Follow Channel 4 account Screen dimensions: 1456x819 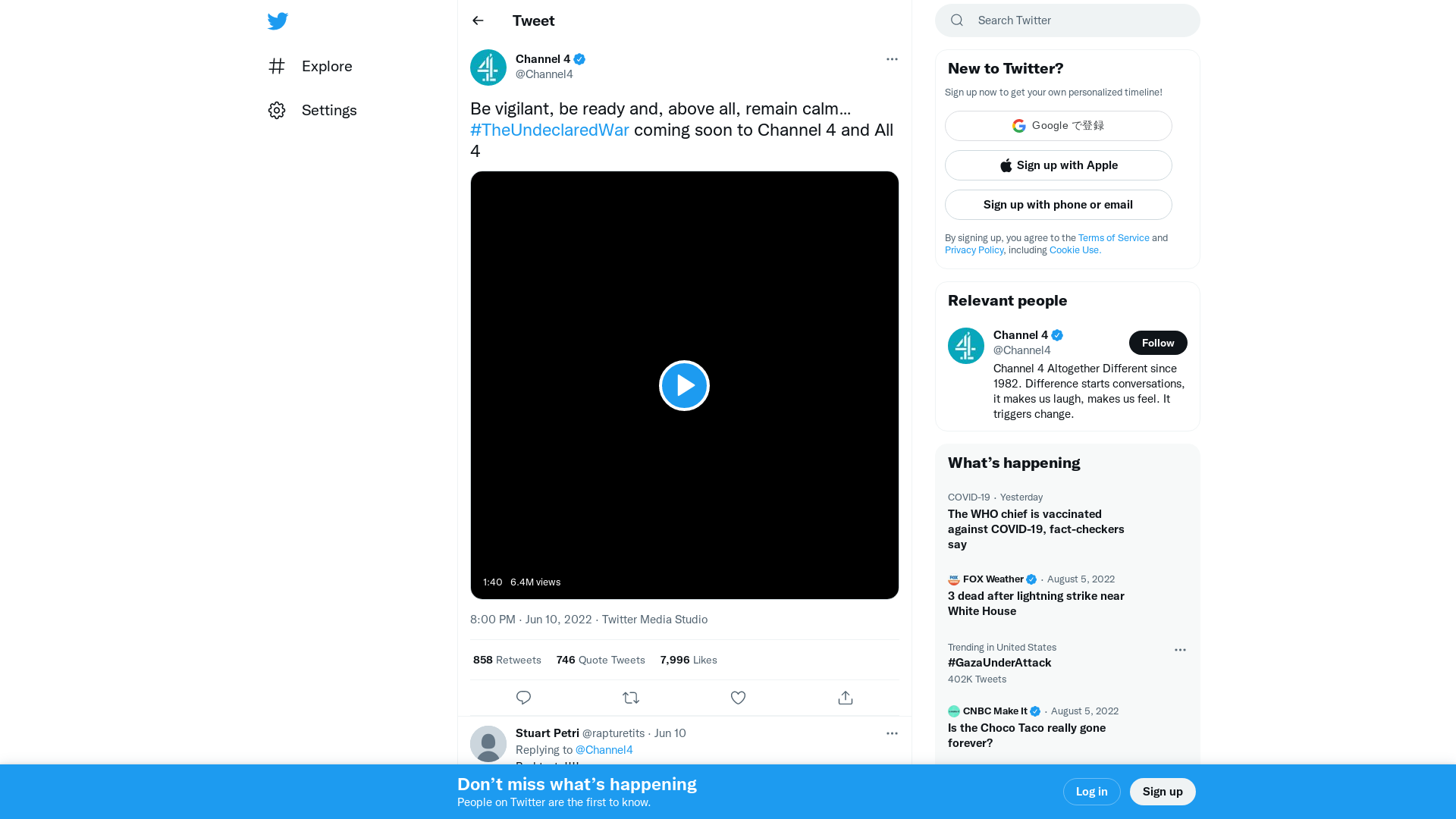tap(1158, 343)
